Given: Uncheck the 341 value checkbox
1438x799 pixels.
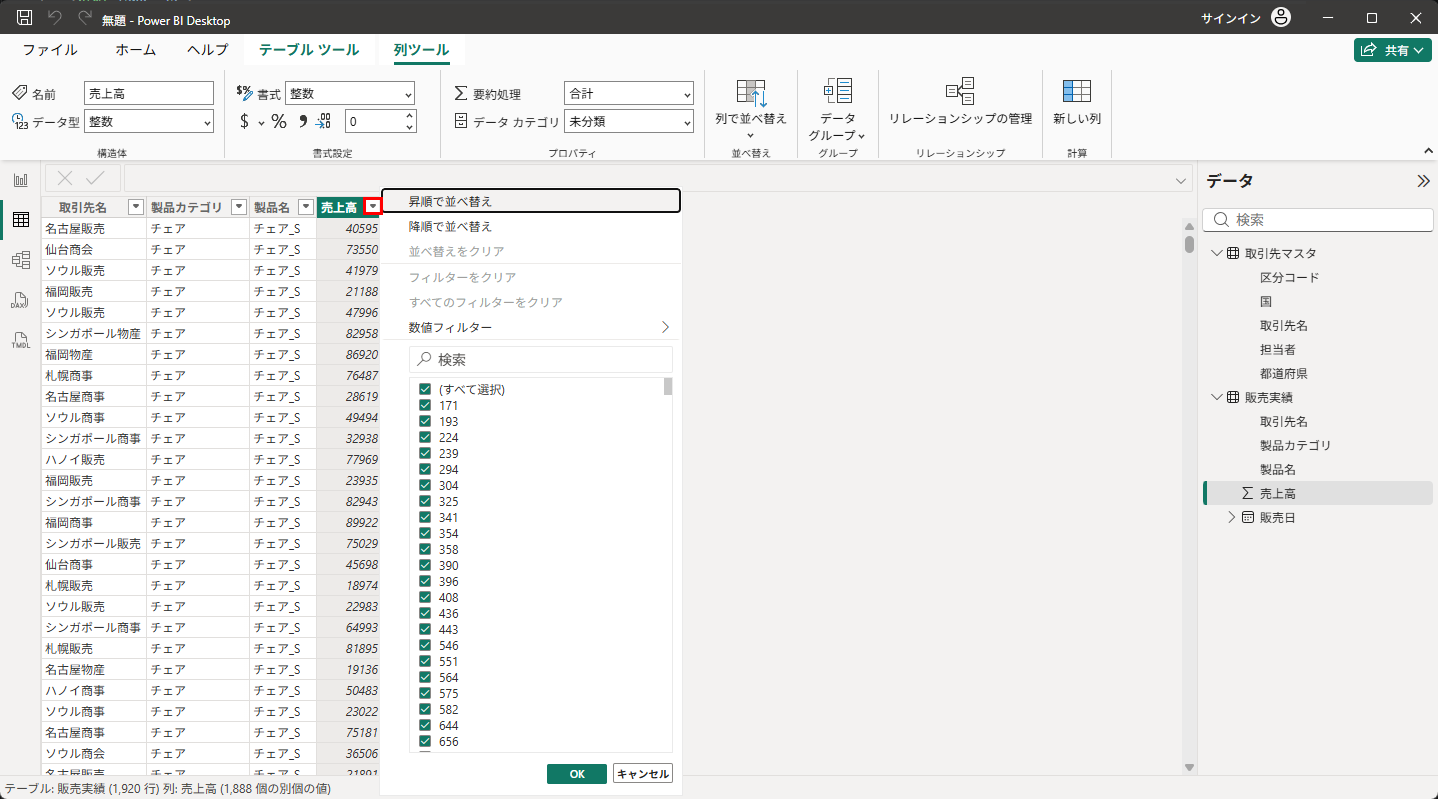Looking at the screenshot, I should (x=425, y=517).
